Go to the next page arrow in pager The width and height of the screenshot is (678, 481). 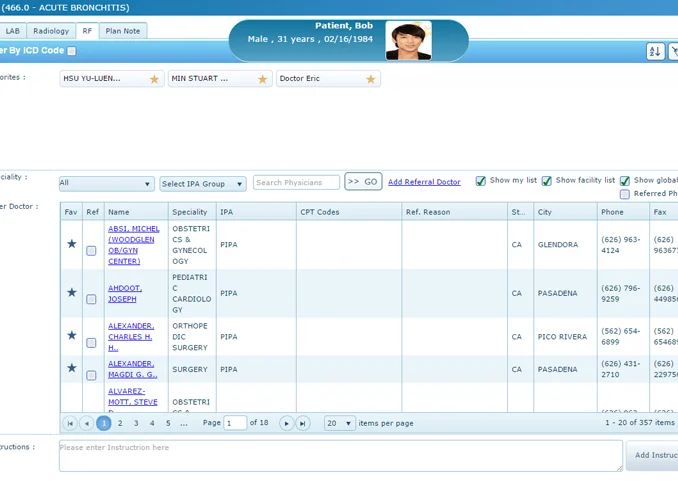point(286,424)
